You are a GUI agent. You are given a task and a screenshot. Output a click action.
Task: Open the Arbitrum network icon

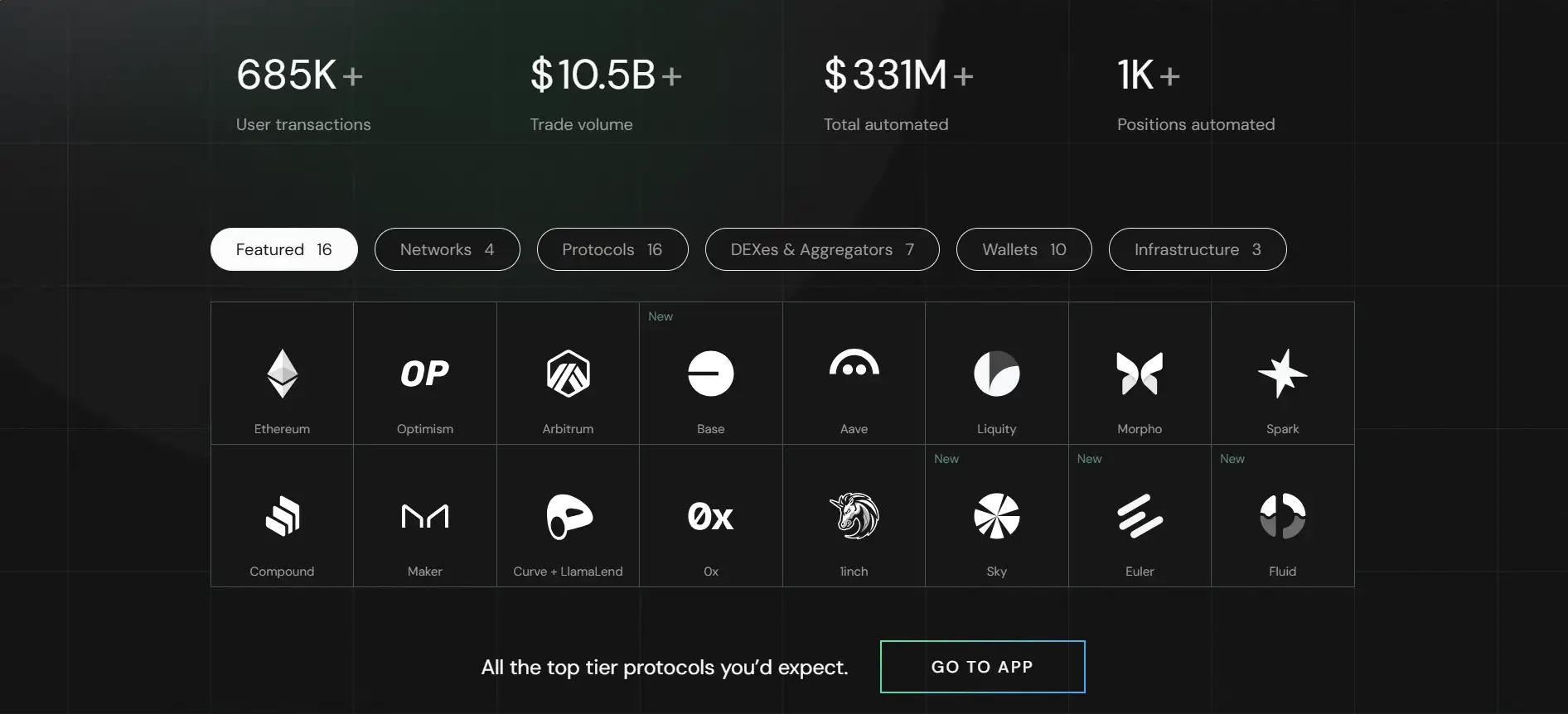[x=568, y=374]
